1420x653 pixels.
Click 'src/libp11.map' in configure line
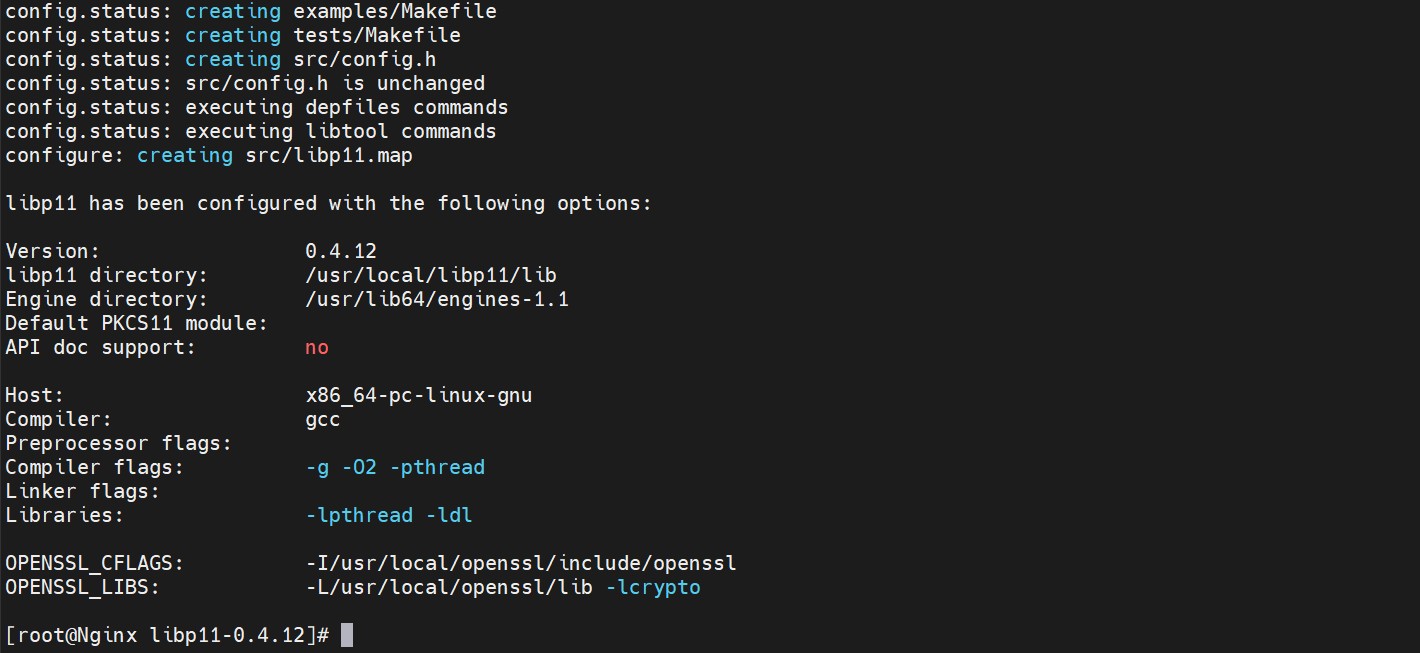[329, 155]
